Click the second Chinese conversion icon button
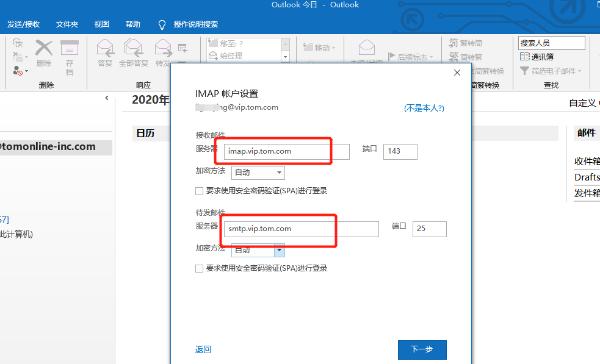This screenshot has width=600, height=364. click(x=466, y=57)
